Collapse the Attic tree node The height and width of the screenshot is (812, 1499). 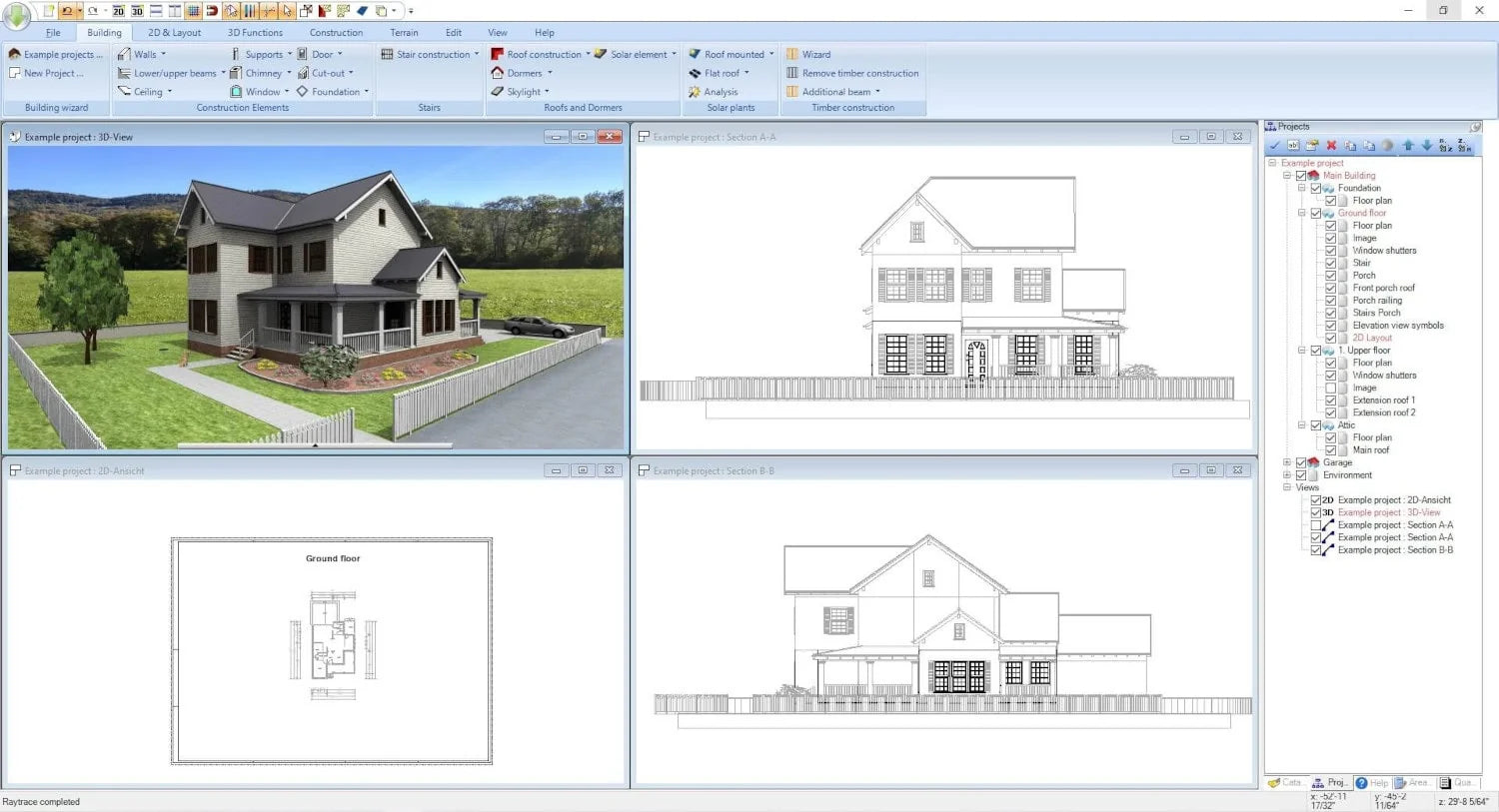(x=1302, y=425)
